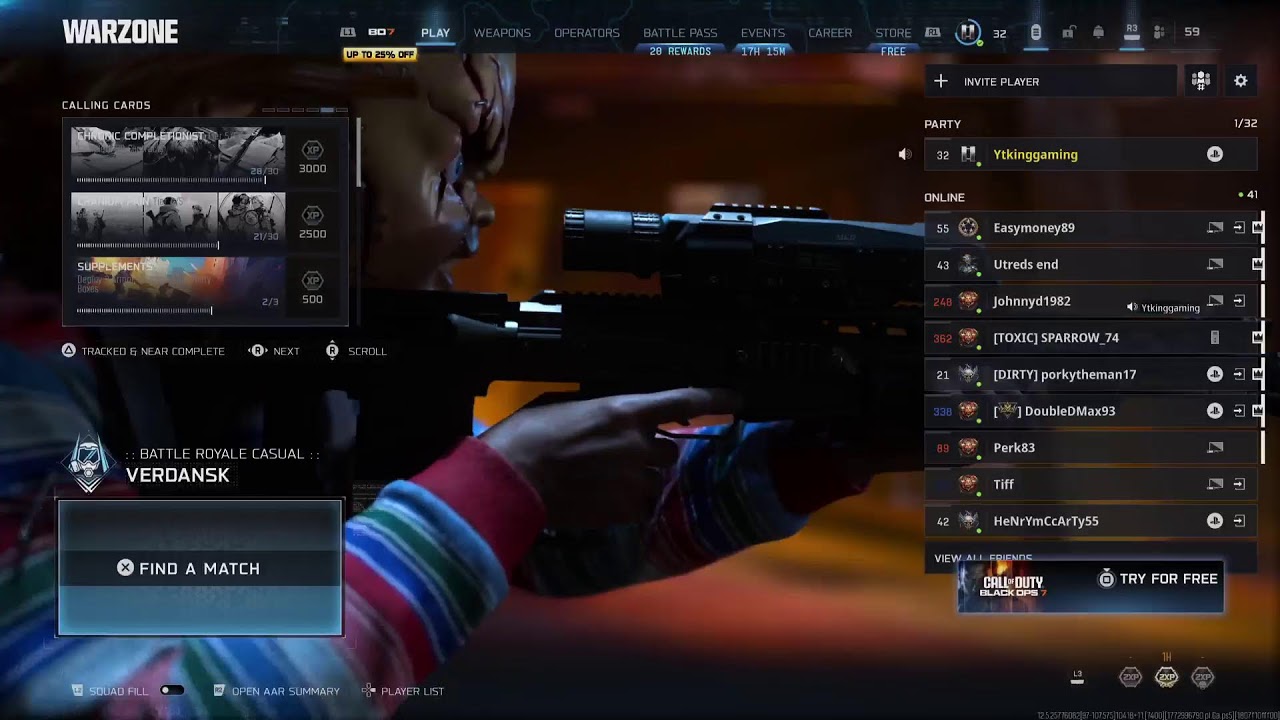Click Open AAR Summary

tap(277, 691)
